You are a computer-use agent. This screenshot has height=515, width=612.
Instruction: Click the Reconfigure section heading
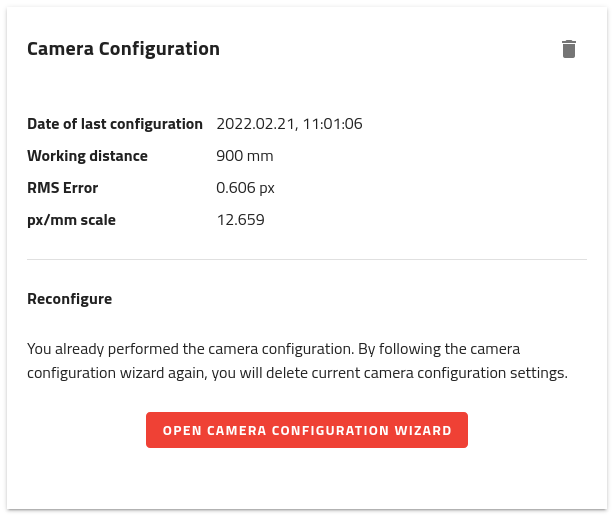click(x=69, y=299)
